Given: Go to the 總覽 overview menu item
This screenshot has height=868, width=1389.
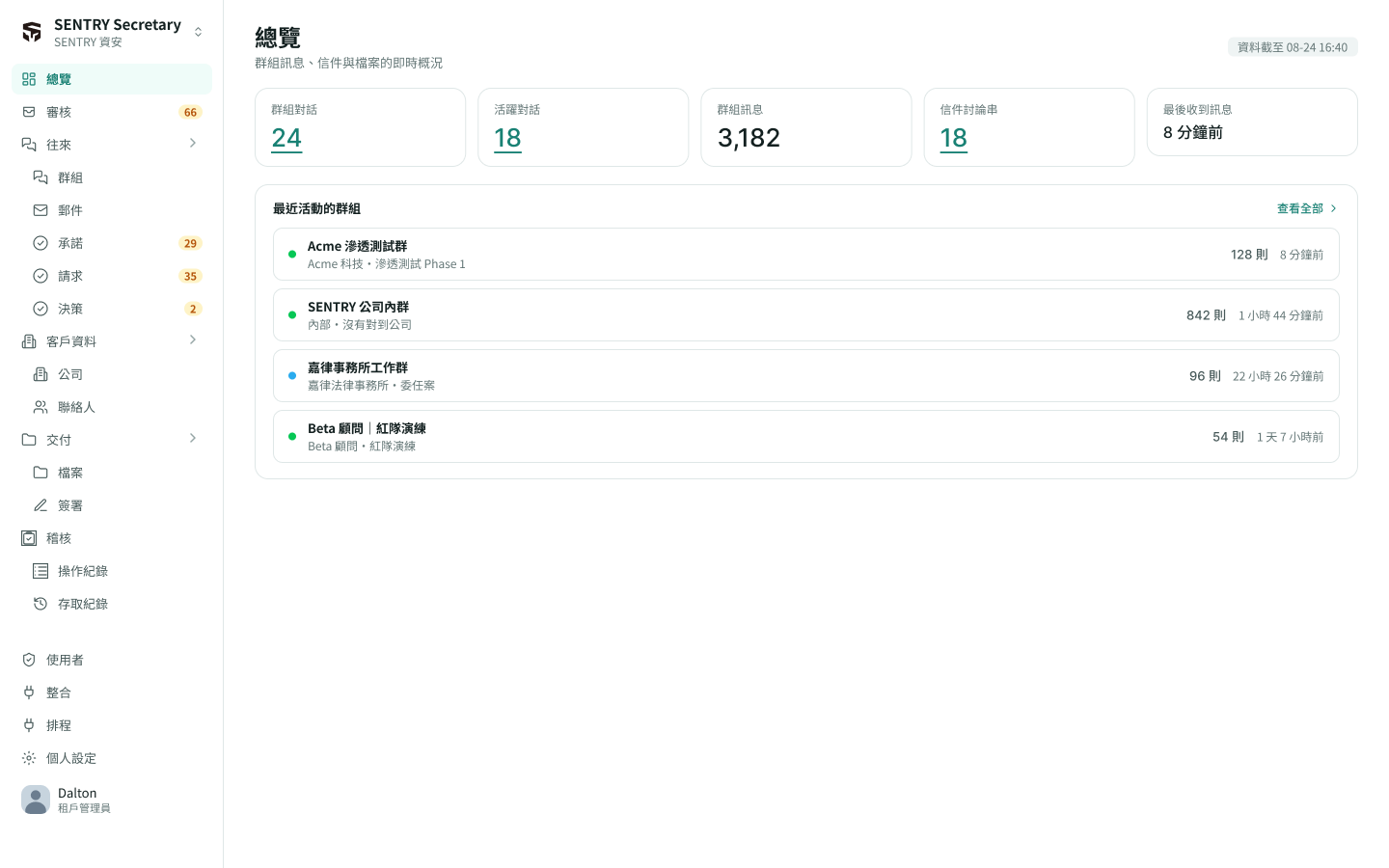Looking at the screenshot, I should pyautogui.click(x=112, y=79).
